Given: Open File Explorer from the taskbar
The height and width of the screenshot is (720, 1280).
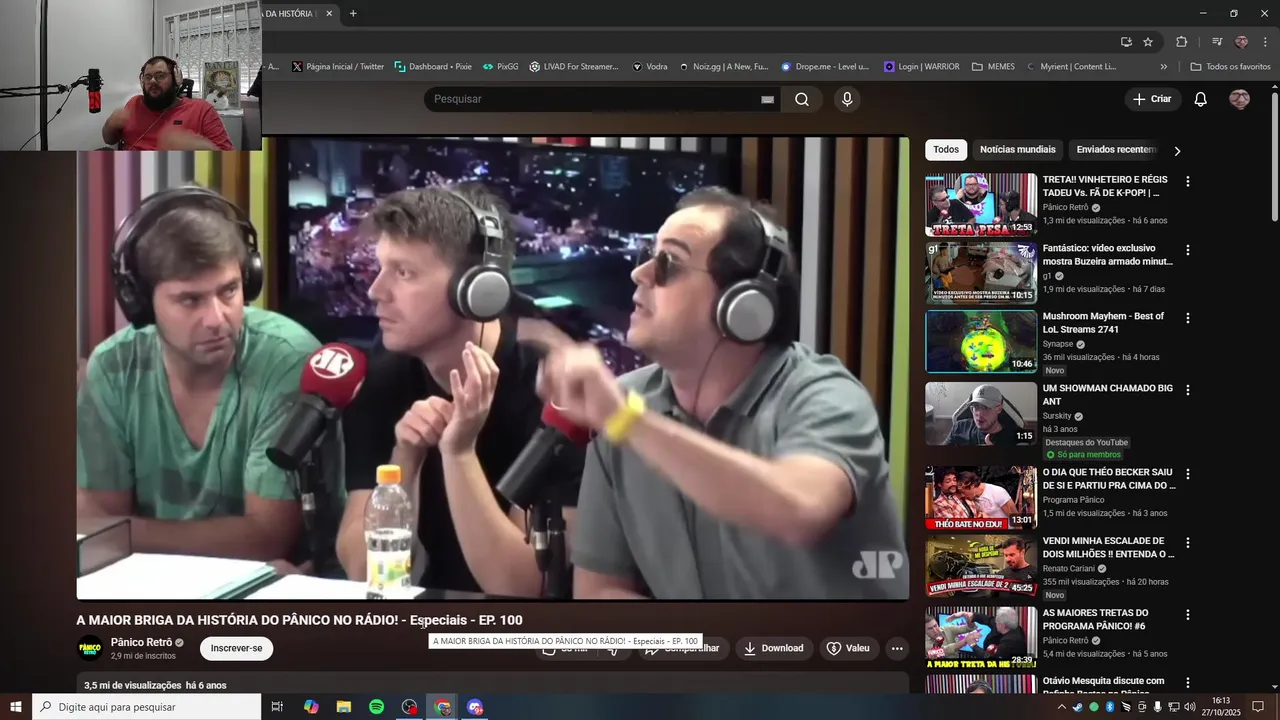Looking at the screenshot, I should [x=343, y=707].
